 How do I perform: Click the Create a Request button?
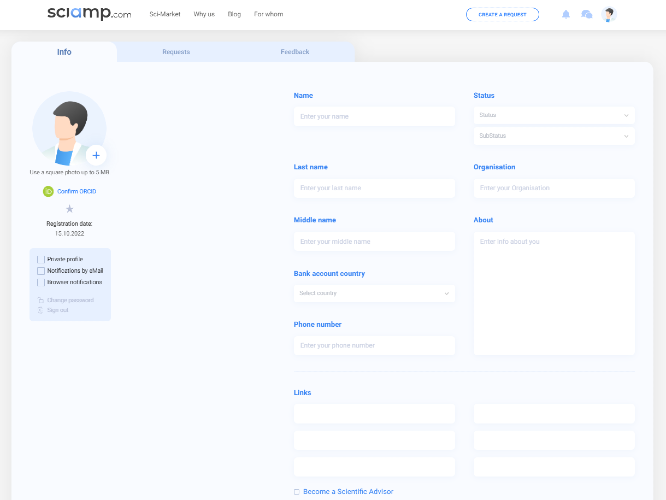coord(502,14)
